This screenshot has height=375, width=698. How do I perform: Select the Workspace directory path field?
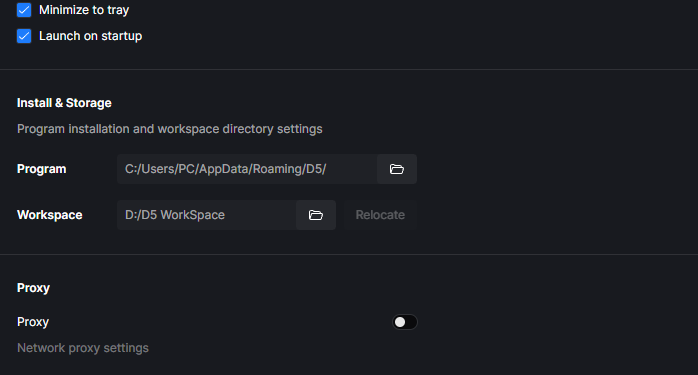207,215
